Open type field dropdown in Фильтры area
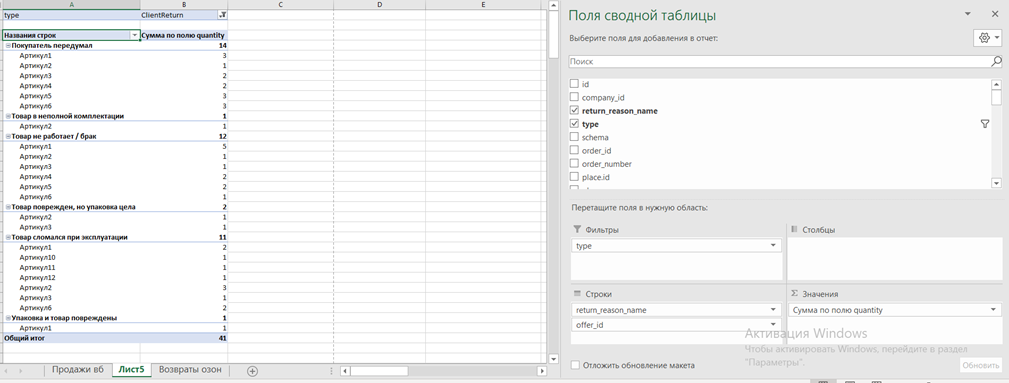The image size is (1009, 383). pyautogui.click(x=773, y=246)
